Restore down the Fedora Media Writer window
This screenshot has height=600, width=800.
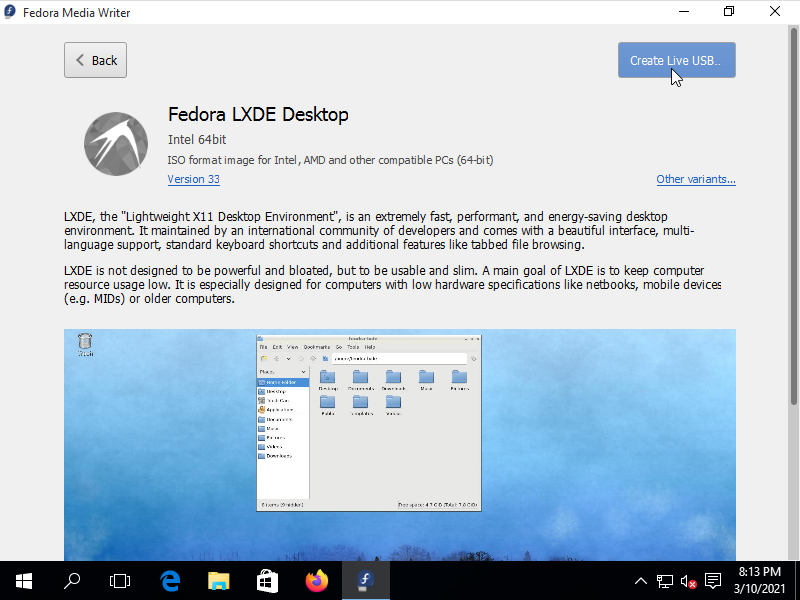[x=729, y=12]
